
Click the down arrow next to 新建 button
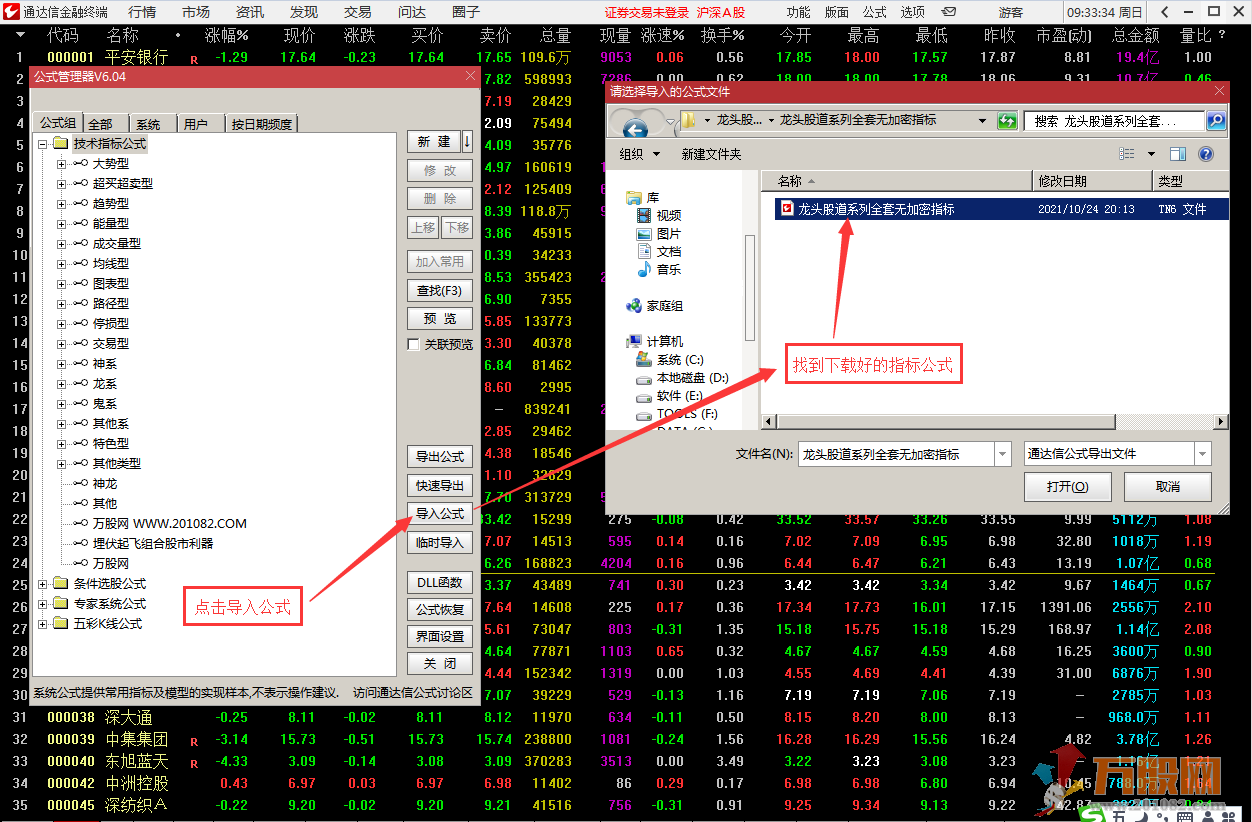click(466, 142)
